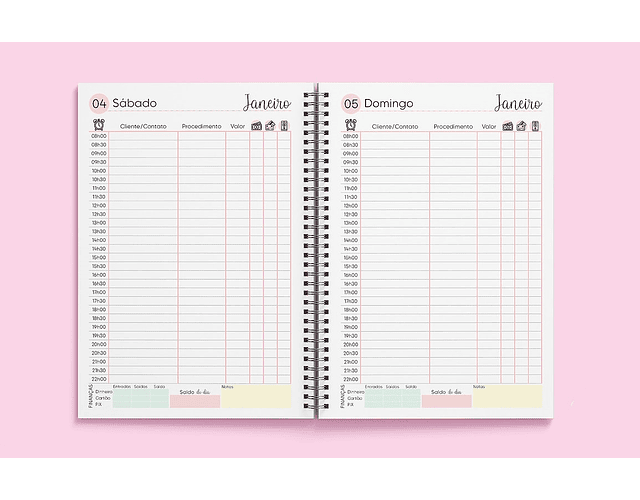Click the pink Saldo do dia box on Sábado
The image size is (640, 500).
coord(194,400)
